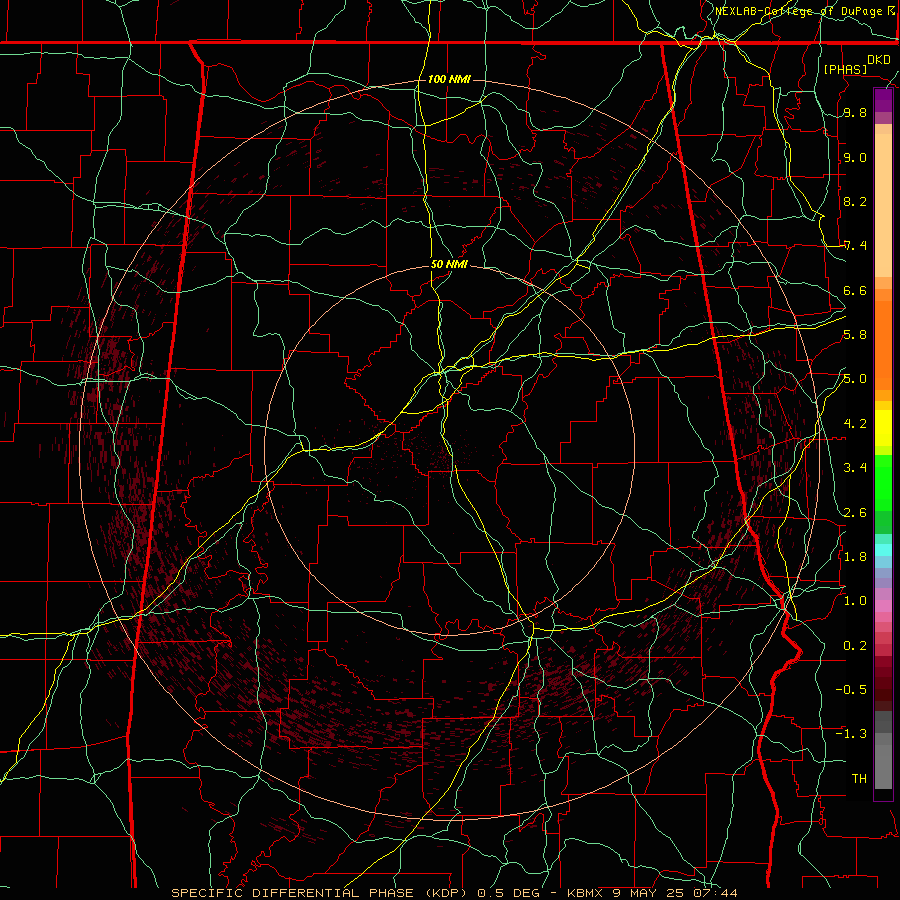
Task: Click the 4.2 scale value
Action: (x=855, y=424)
